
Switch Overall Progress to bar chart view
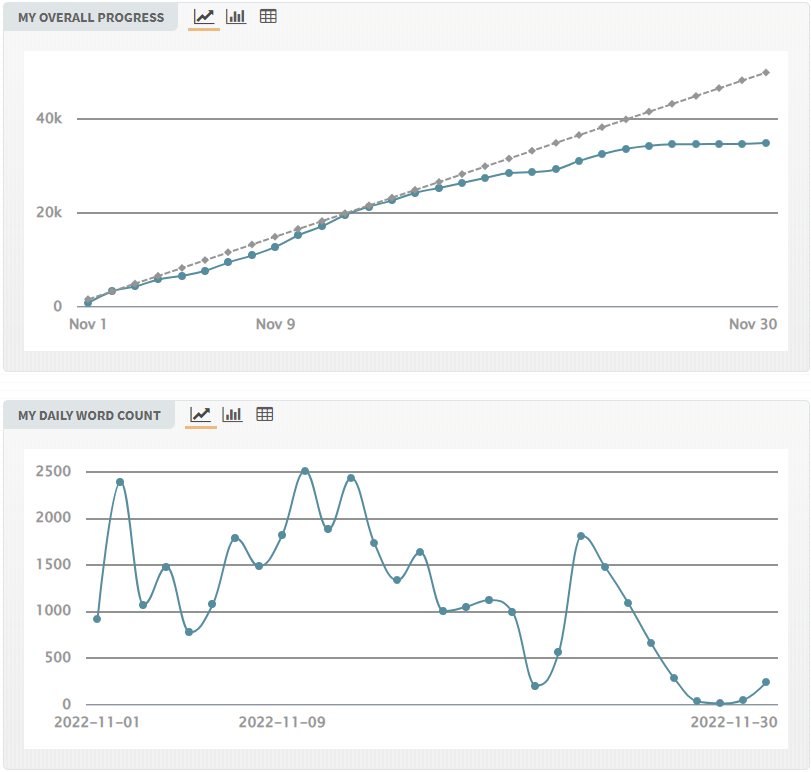[x=236, y=17]
